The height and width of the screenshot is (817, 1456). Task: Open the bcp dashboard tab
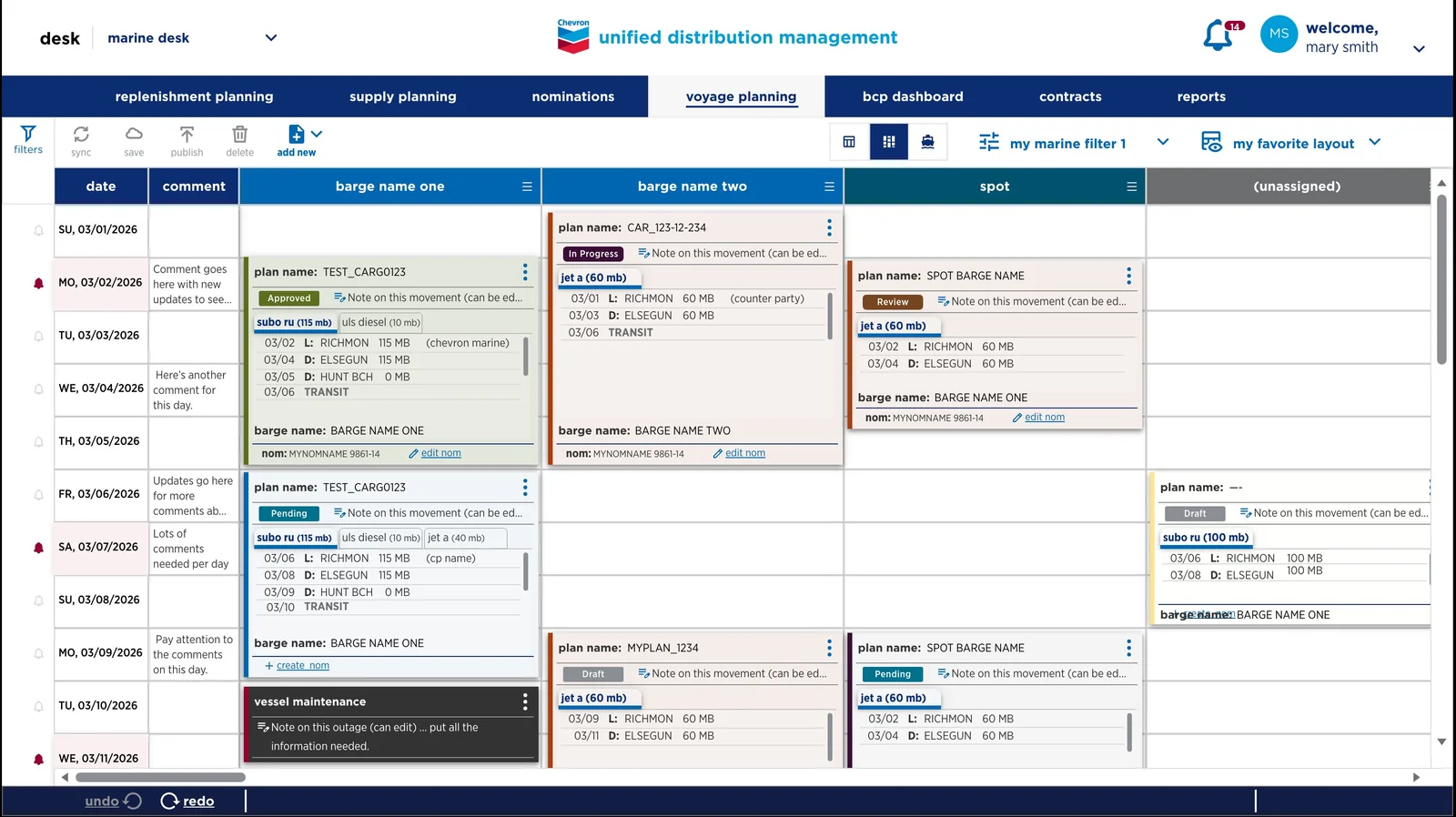(913, 96)
